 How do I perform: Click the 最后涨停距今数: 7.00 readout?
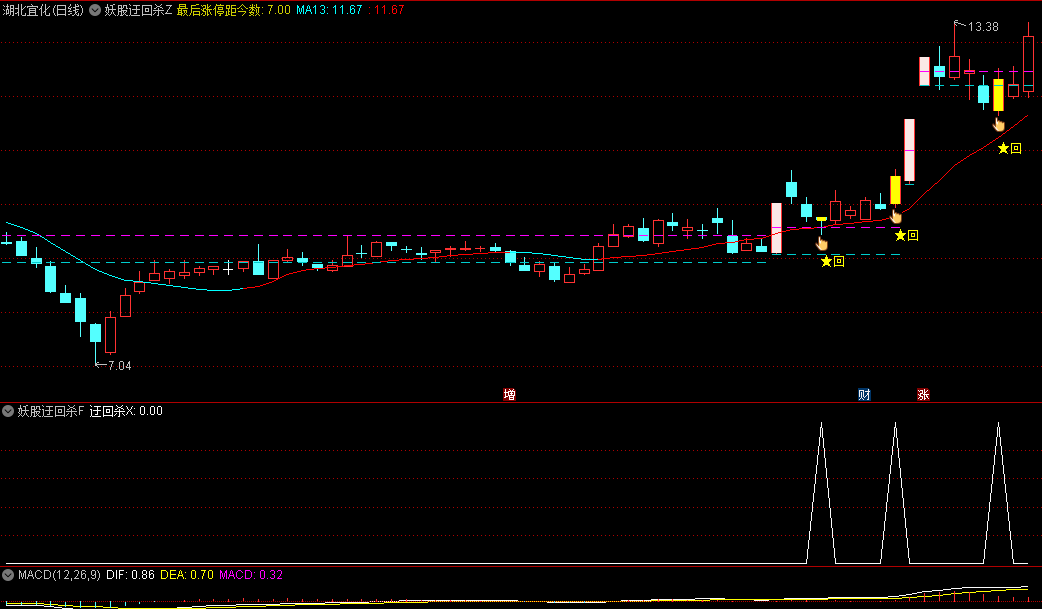[x=234, y=10]
